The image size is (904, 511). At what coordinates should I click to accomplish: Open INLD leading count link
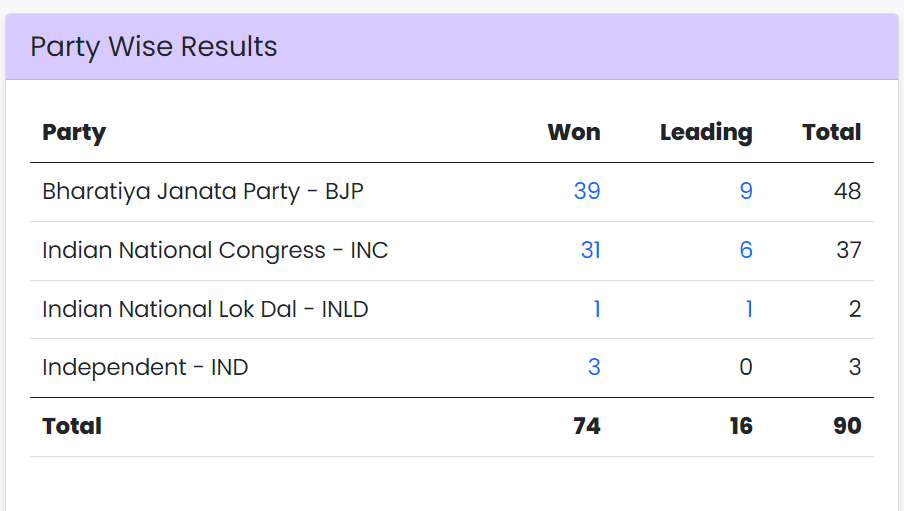[x=749, y=309]
